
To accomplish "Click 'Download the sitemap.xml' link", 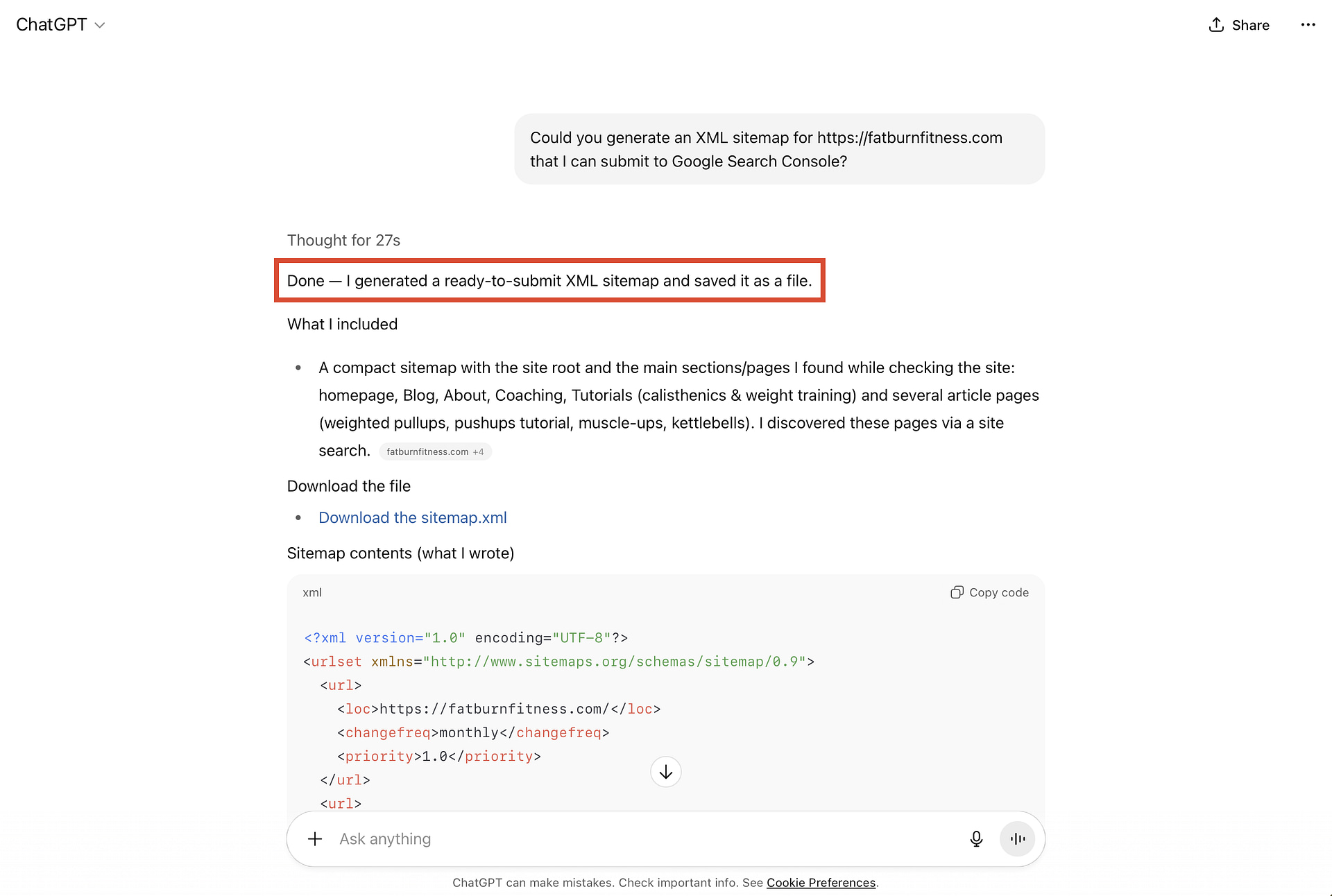I will 412,517.
